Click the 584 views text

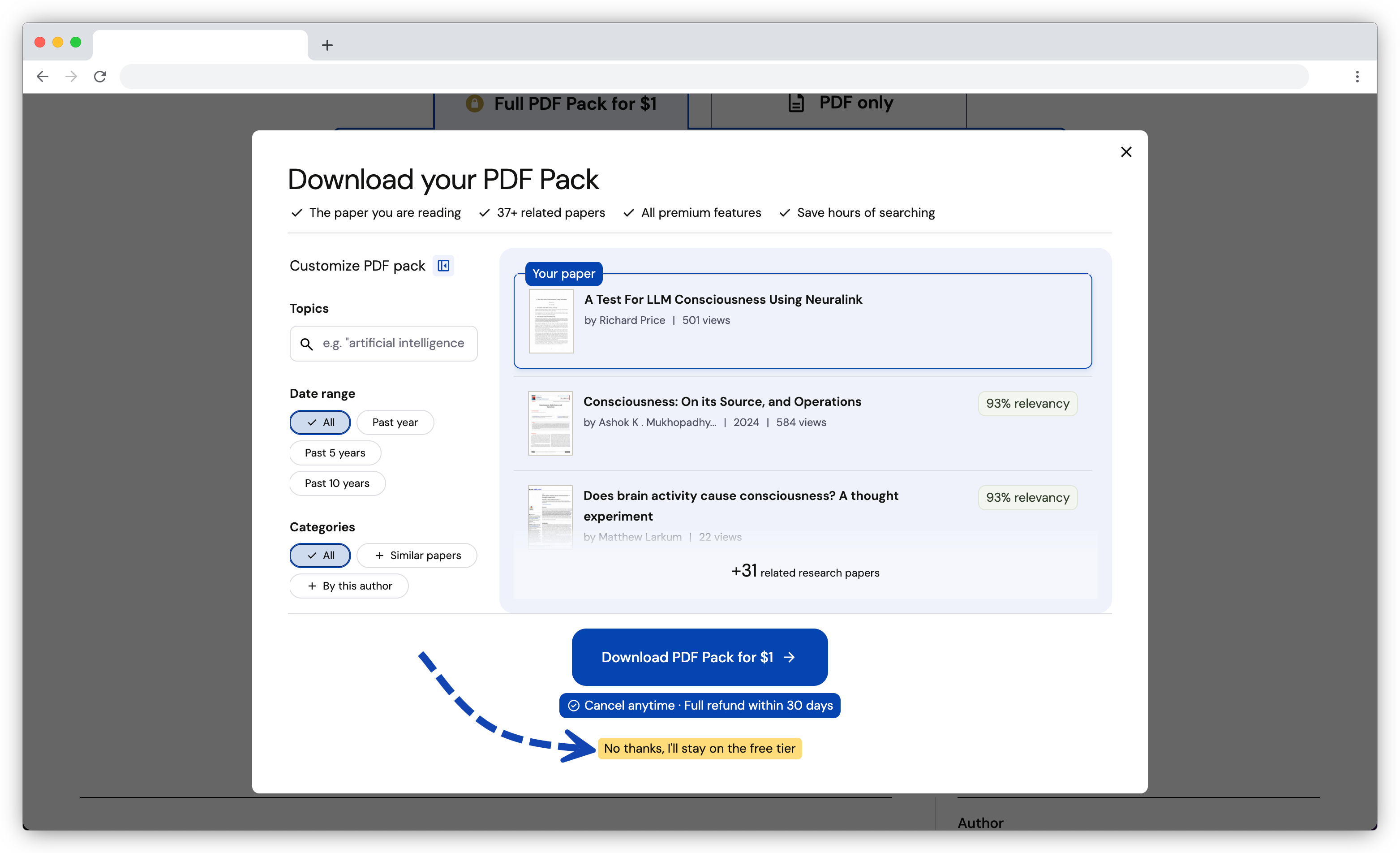[801, 422]
